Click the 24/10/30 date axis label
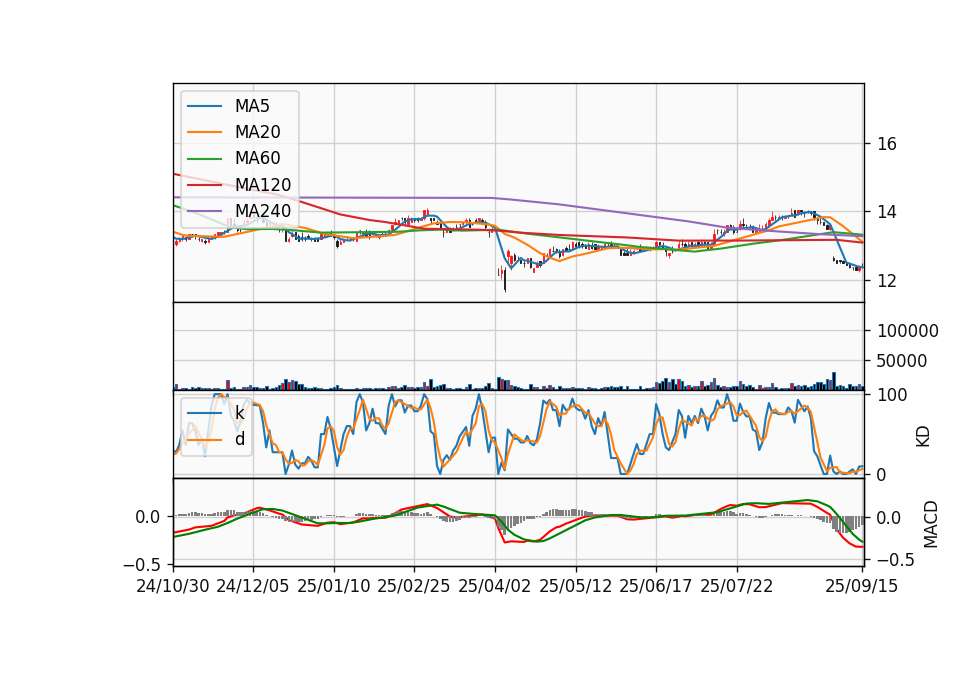The image size is (960, 690). pyautogui.click(x=173, y=586)
